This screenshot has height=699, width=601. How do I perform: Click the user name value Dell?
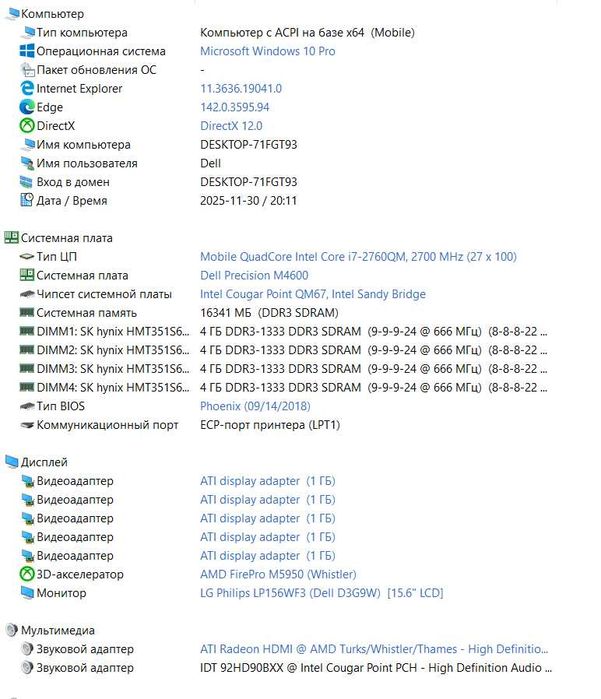click(x=210, y=163)
